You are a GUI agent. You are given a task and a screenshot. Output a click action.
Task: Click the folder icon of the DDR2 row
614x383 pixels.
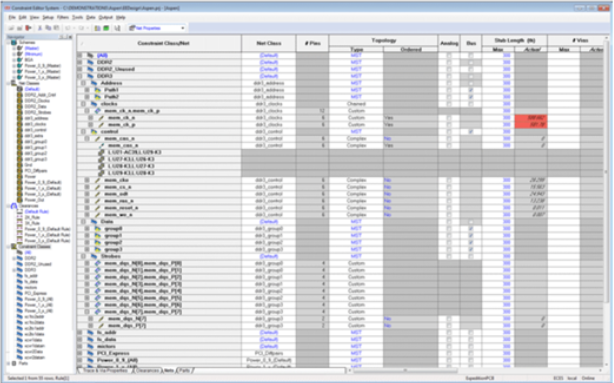pyautogui.click(x=90, y=62)
